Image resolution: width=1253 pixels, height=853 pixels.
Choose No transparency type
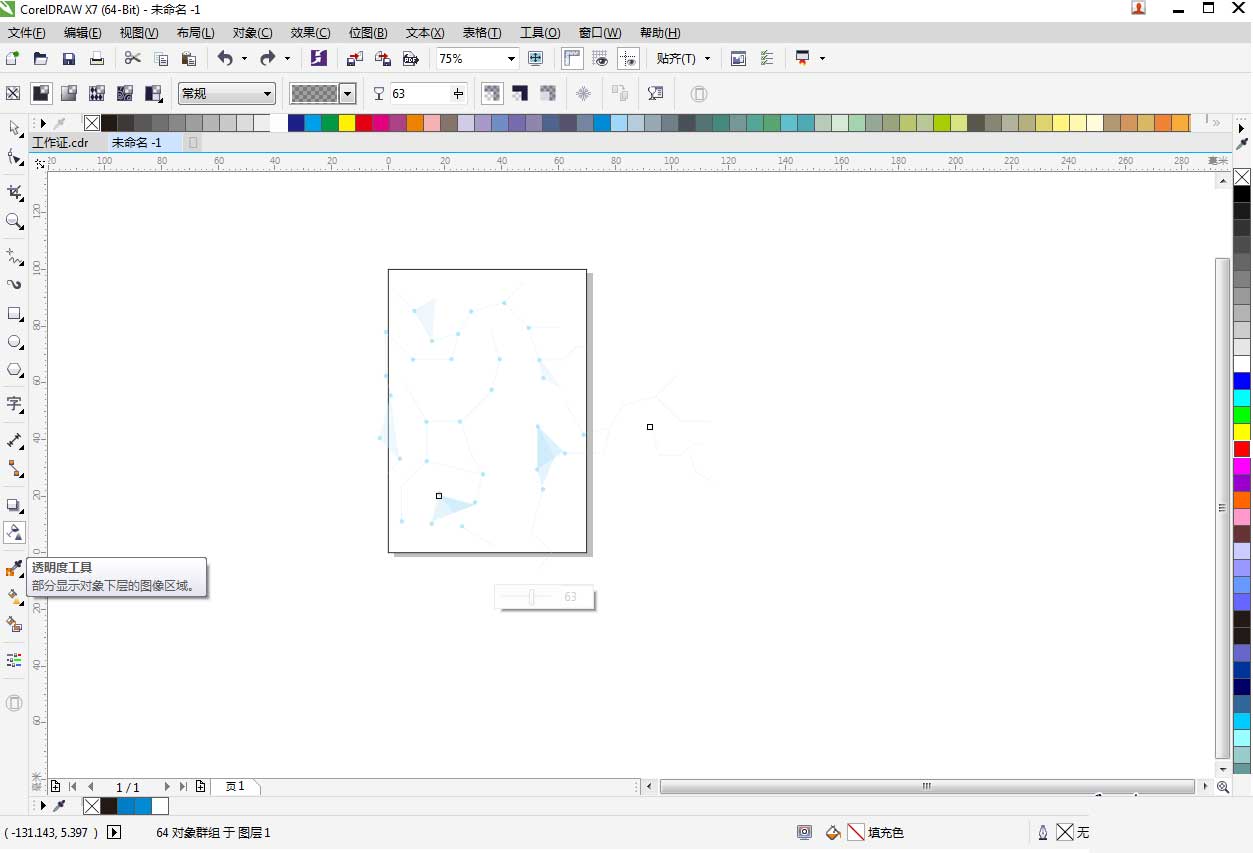13,93
